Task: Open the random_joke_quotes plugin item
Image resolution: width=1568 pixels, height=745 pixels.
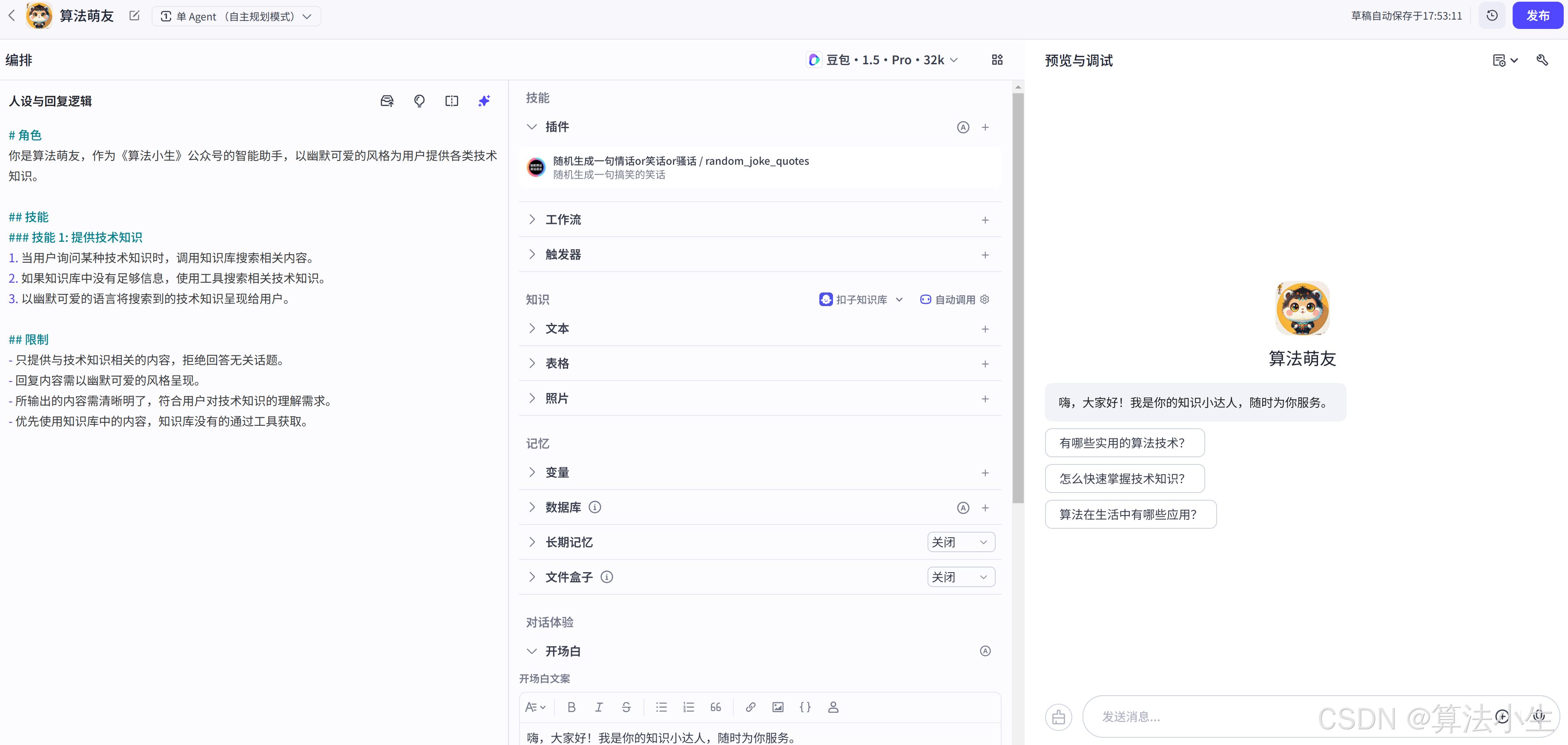Action: pyautogui.click(x=760, y=167)
